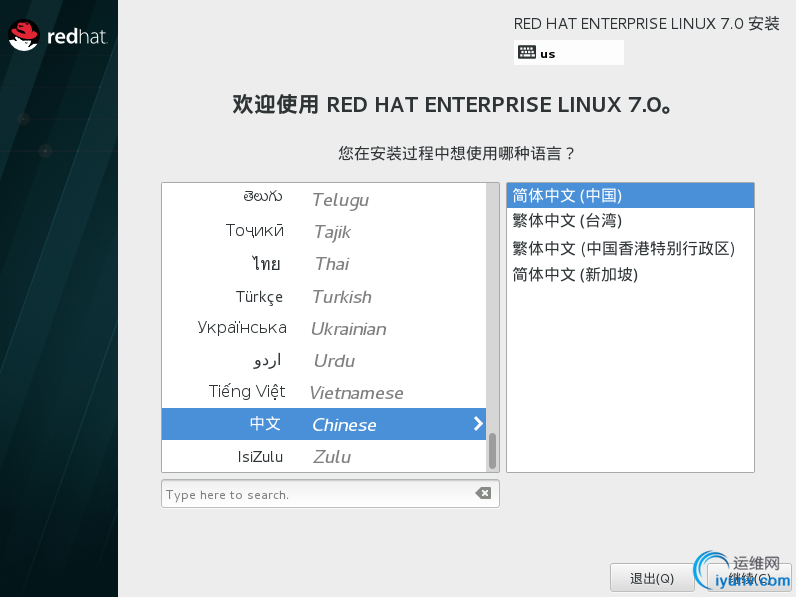Click the 继续(C) continue button
Viewport: 796px width, 597px height.
pyautogui.click(x=749, y=578)
